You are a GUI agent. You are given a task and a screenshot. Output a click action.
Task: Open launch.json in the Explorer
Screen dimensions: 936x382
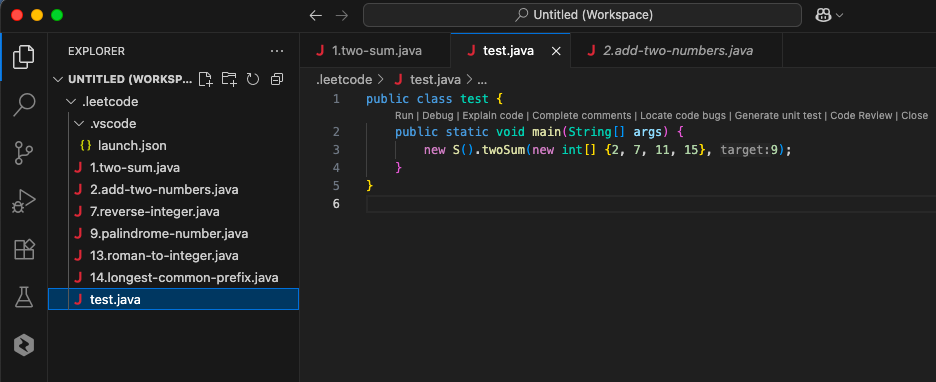click(x=173, y=146)
